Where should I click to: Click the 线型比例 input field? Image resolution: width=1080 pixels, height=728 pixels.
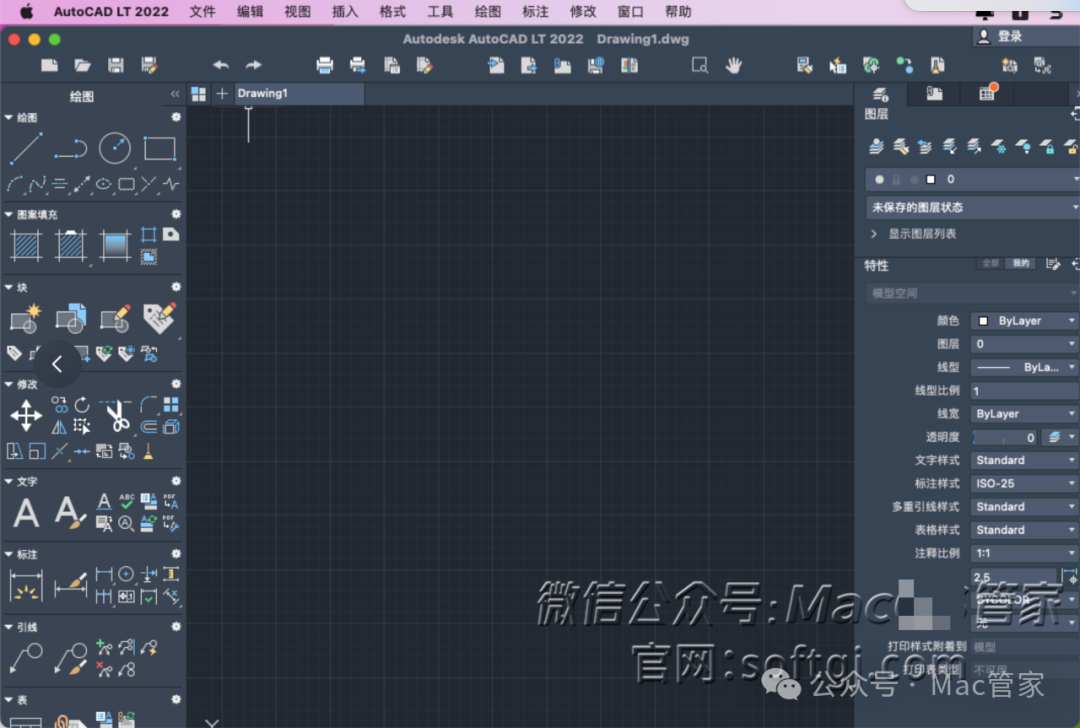(x=1024, y=391)
